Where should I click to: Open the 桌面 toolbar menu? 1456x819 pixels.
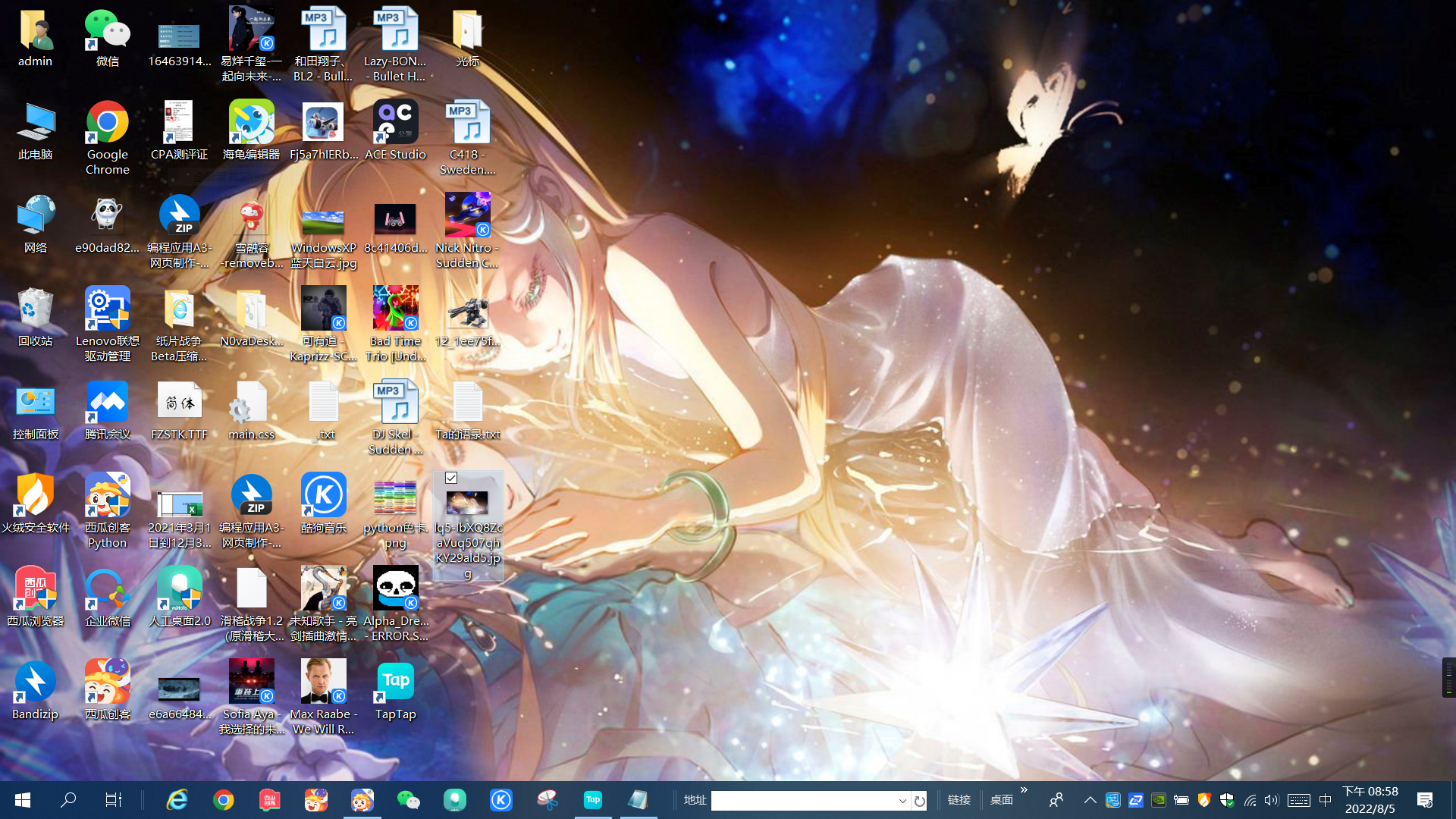(x=1001, y=800)
